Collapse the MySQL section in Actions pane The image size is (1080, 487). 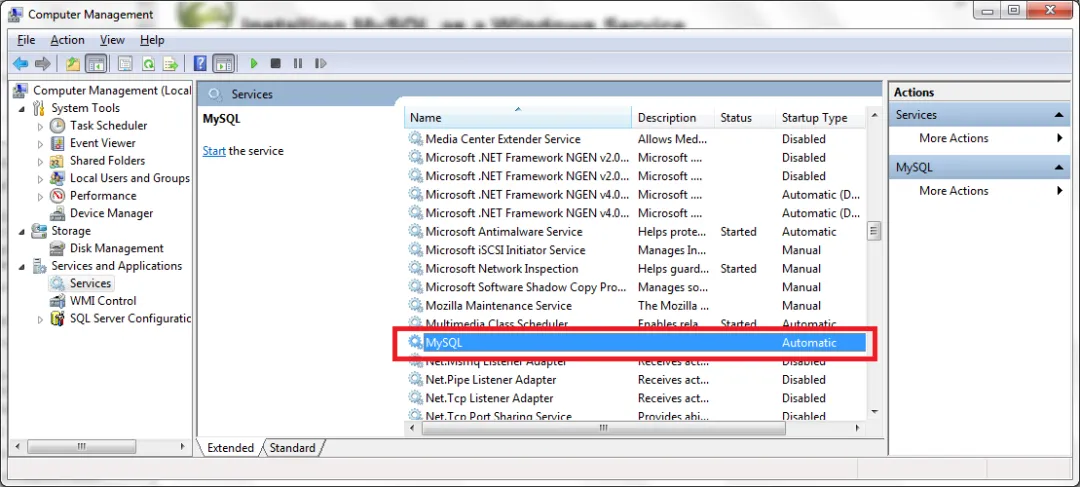[1059, 168]
